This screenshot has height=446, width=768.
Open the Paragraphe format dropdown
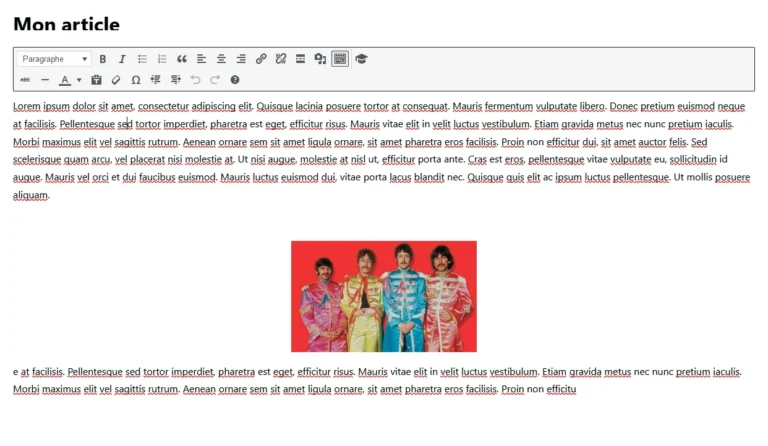coord(54,59)
